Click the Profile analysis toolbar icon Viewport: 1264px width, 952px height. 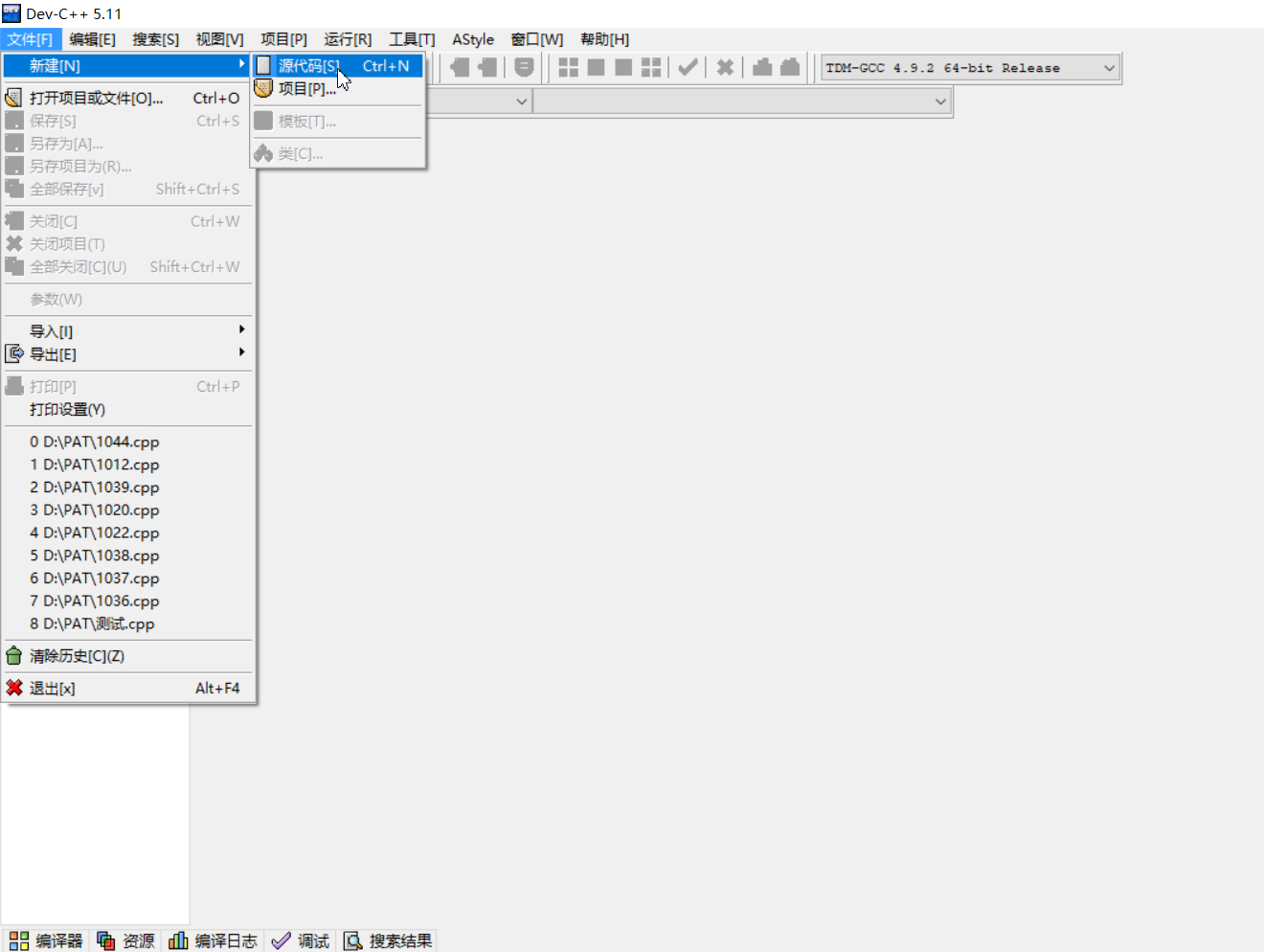tap(762, 67)
